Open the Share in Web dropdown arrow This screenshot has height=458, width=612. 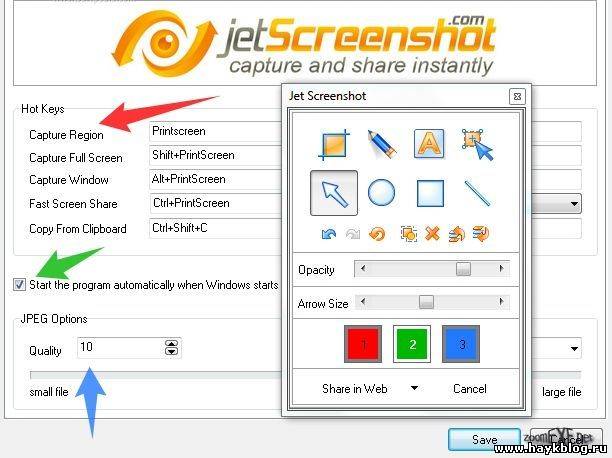(415, 388)
